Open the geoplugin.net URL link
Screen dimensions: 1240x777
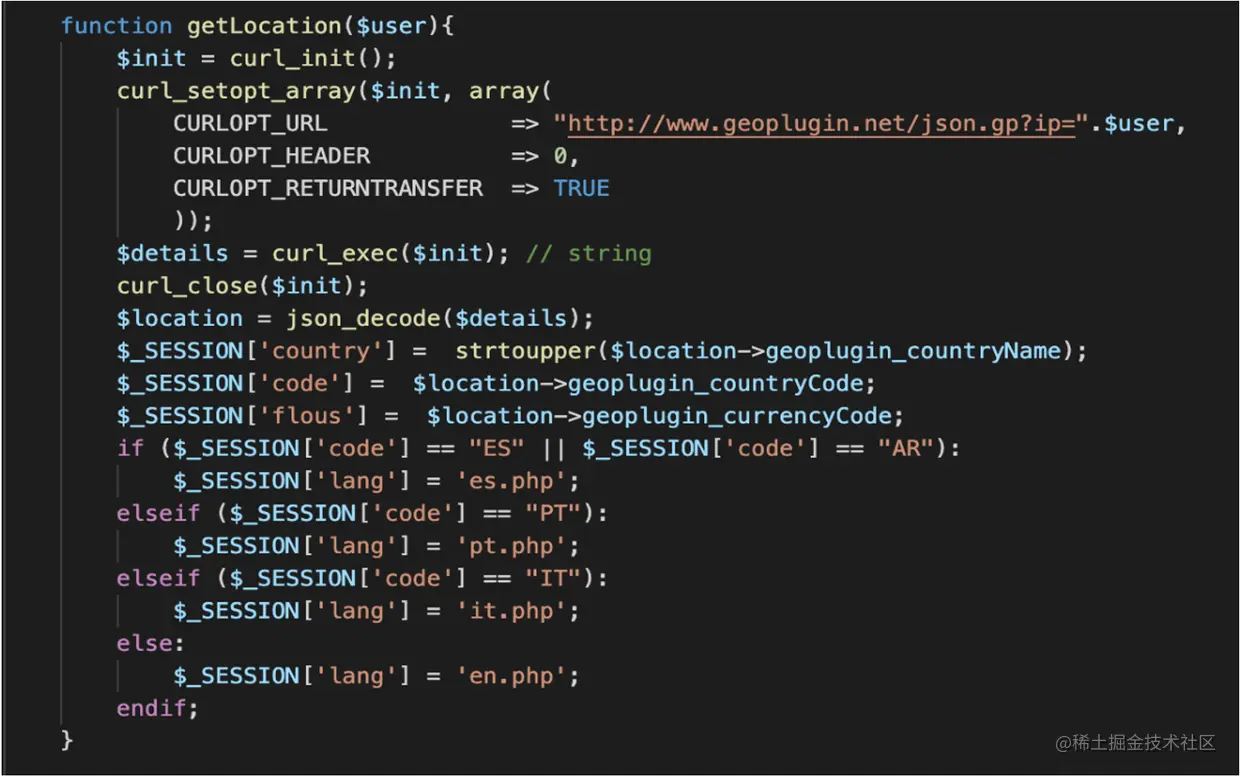(820, 124)
